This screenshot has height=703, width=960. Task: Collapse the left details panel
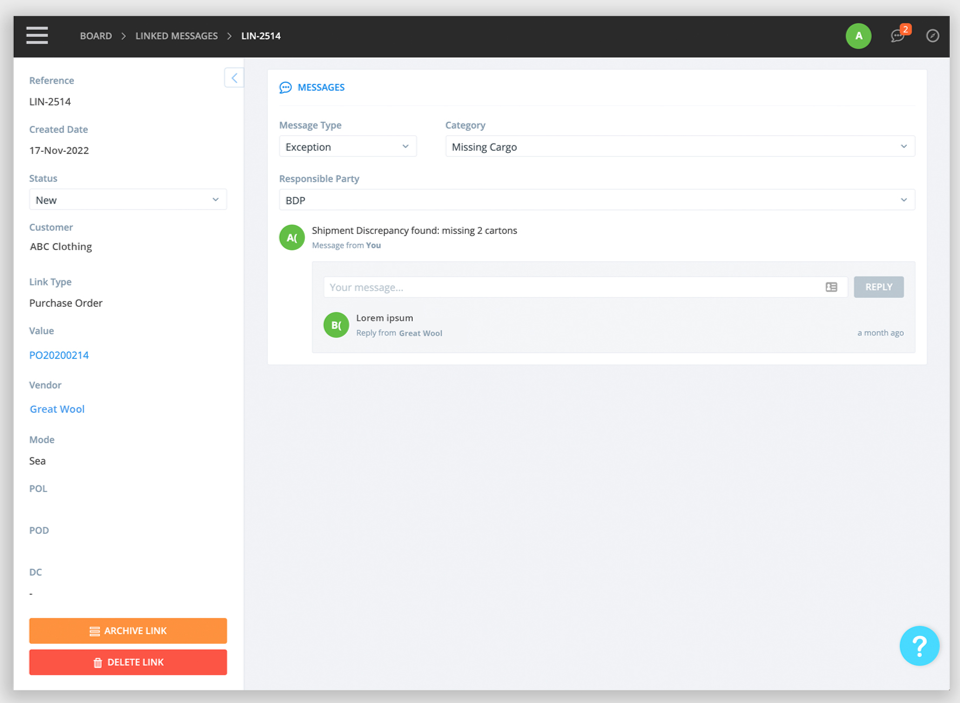pyautogui.click(x=234, y=78)
